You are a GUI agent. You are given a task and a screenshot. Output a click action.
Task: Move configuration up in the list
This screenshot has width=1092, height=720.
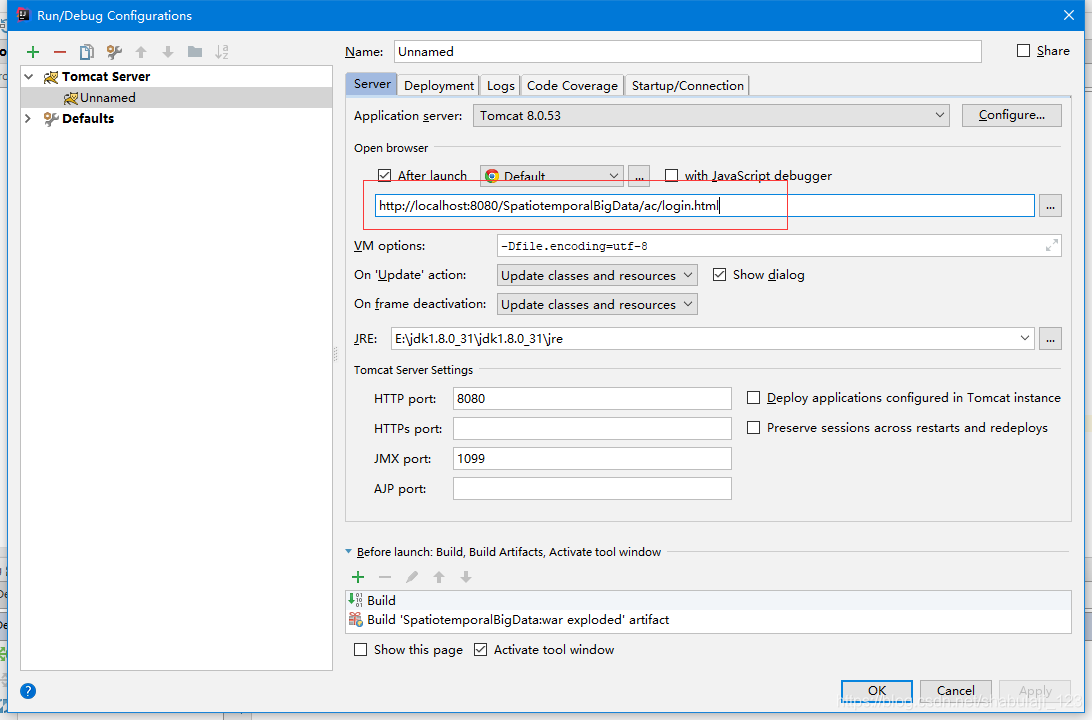(141, 52)
